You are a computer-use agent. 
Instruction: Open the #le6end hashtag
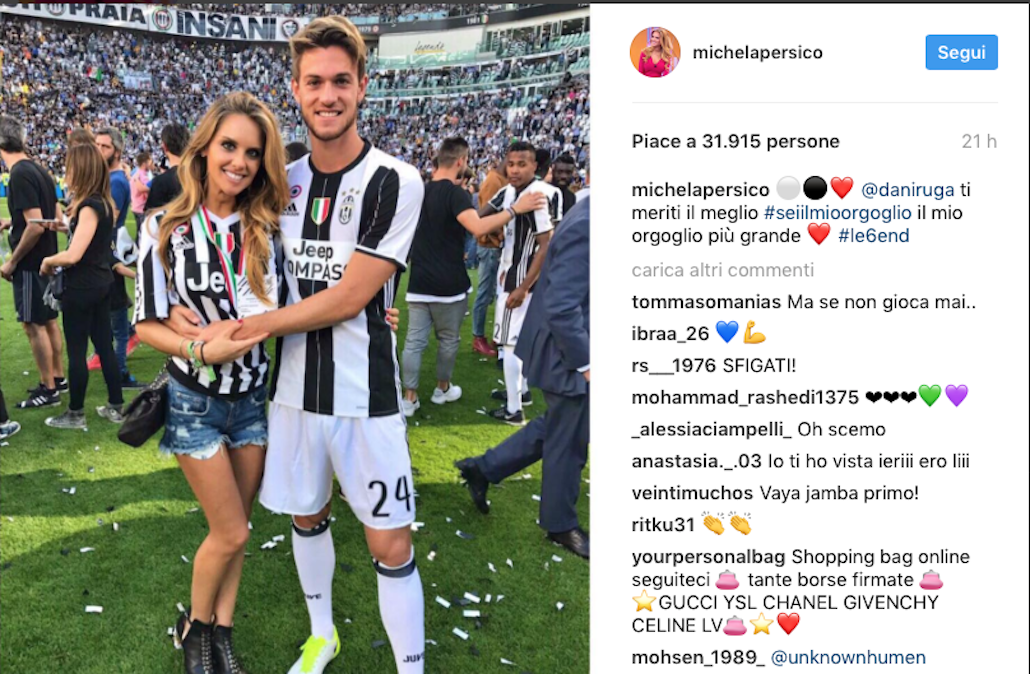[x=874, y=236]
